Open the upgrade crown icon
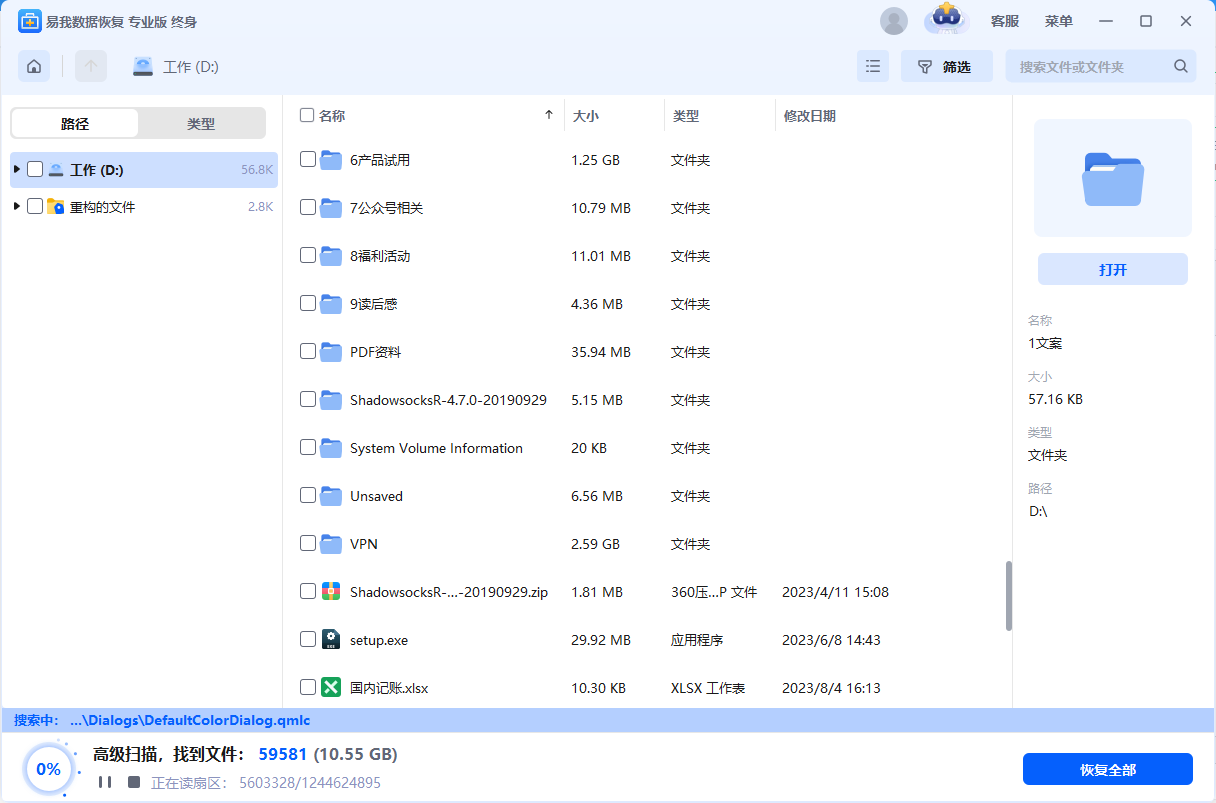Screen dimensions: 1216x803 [x=945, y=20]
